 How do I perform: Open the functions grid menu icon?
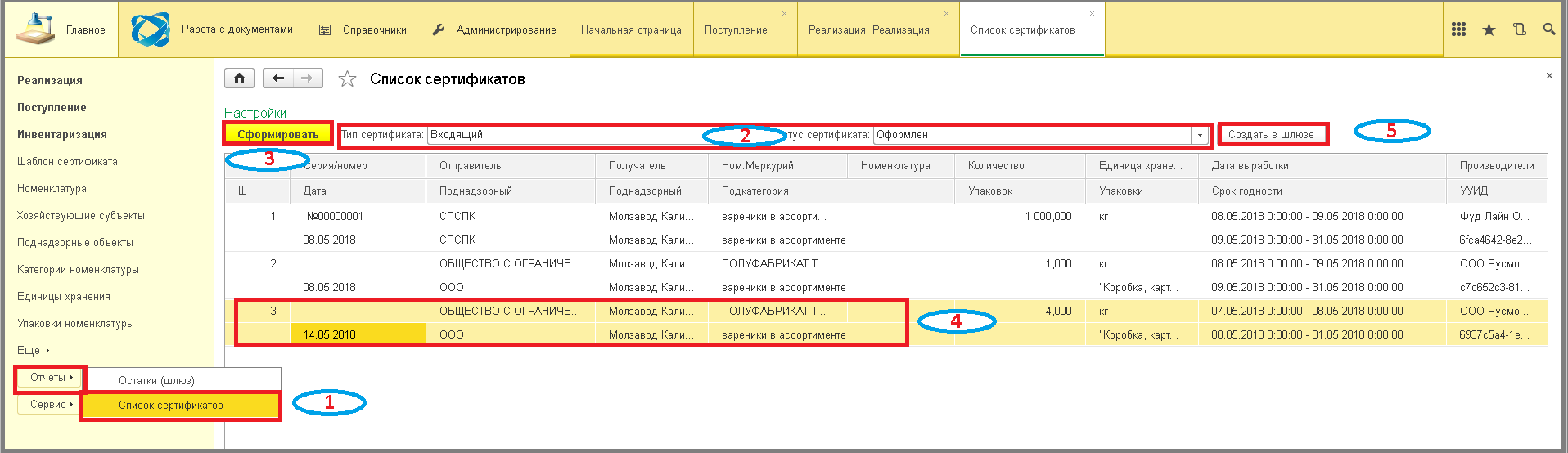pos(1458,29)
